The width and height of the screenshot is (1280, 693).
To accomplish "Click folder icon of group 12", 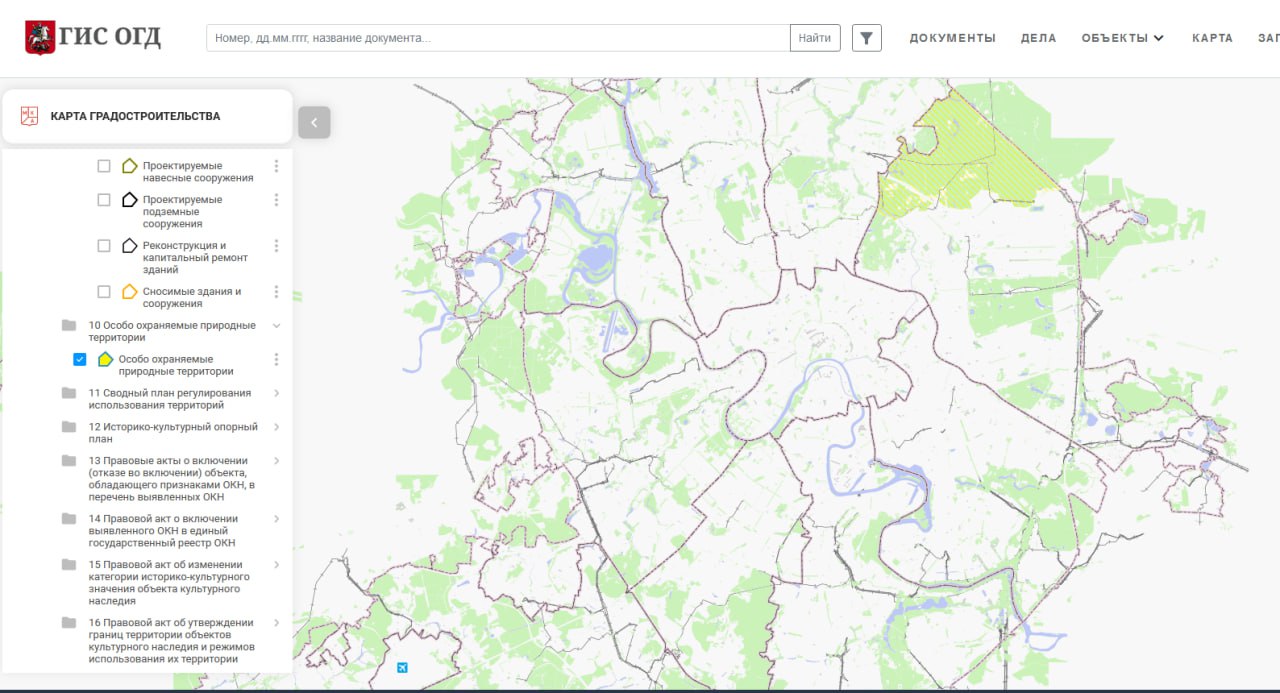I will click(x=69, y=427).
